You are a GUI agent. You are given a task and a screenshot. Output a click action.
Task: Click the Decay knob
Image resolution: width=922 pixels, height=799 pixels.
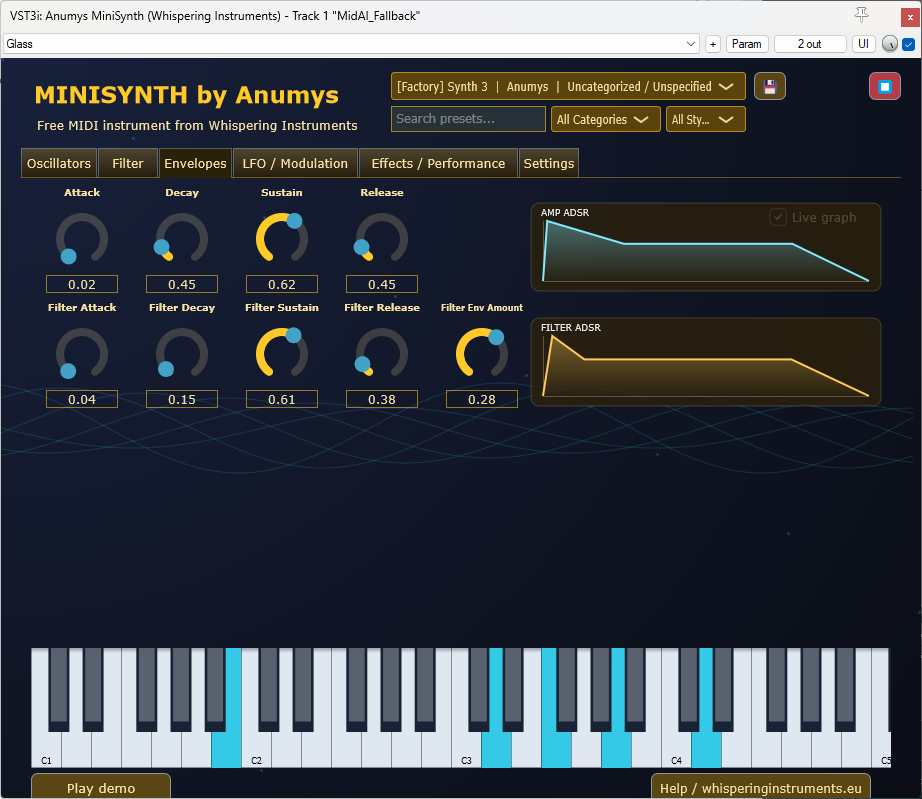click(x=182, y=239)
